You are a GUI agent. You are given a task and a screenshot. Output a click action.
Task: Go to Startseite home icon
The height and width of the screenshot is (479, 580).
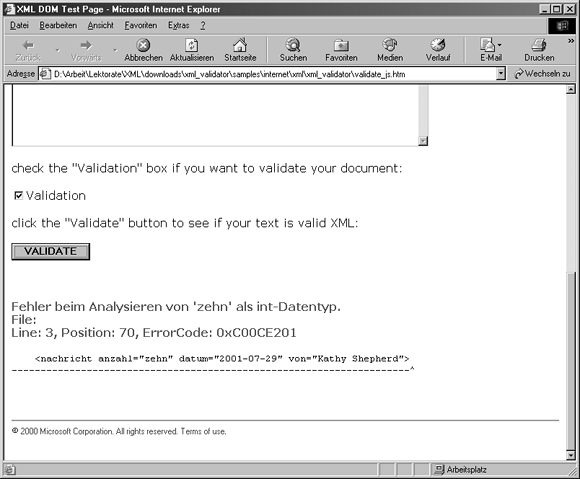click(x=240, y=45)
